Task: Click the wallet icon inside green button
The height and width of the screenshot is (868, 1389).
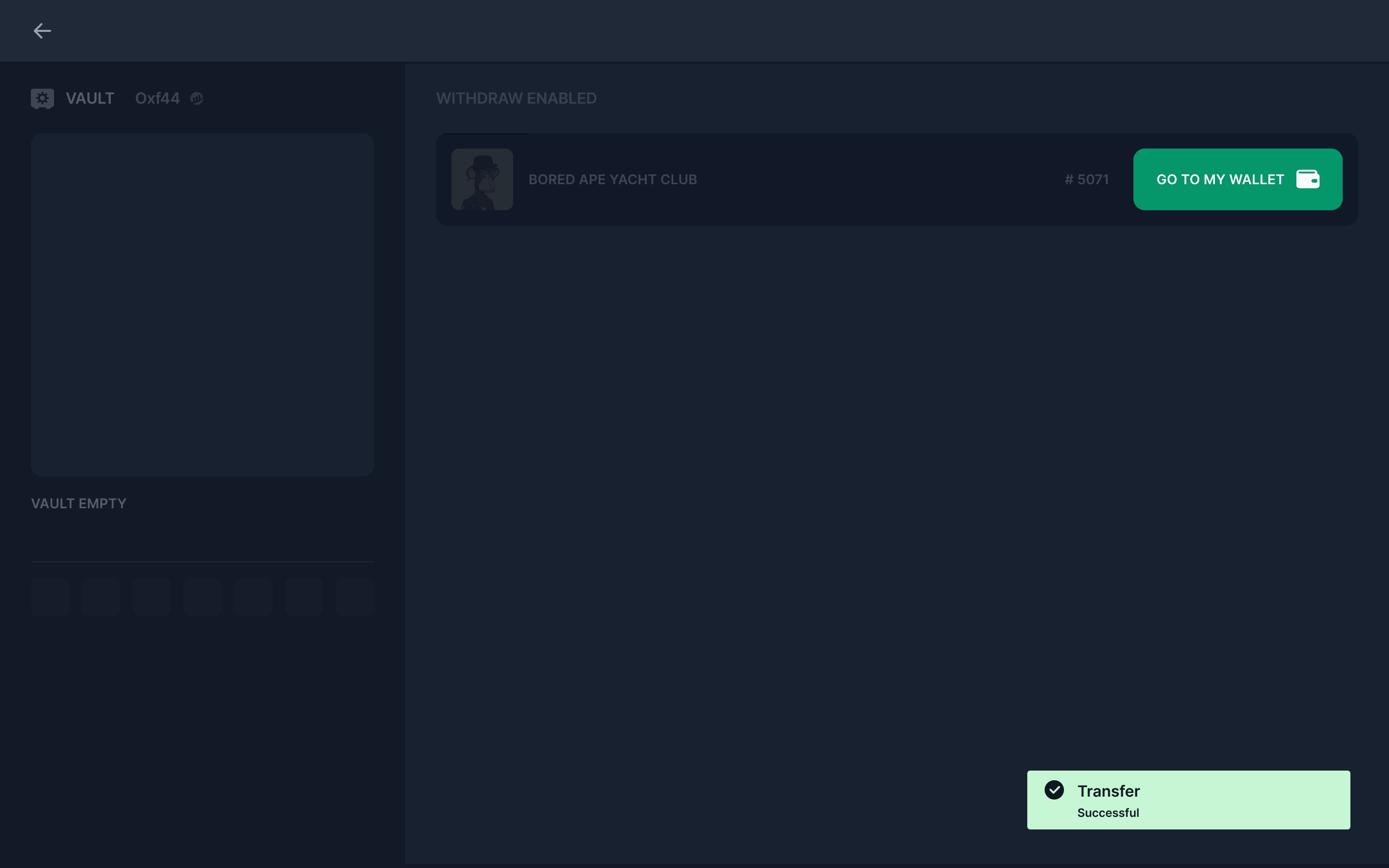Action: tap(1307, 179)
